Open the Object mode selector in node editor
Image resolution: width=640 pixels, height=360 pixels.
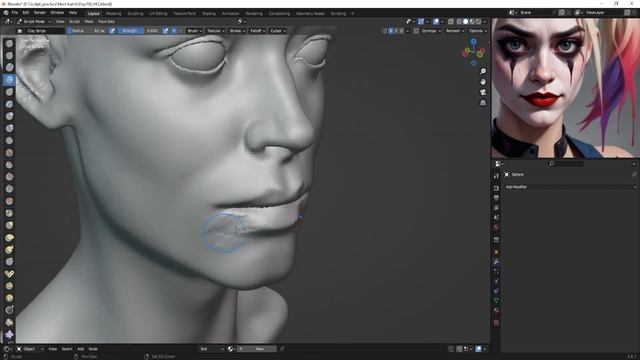[31, 349]
